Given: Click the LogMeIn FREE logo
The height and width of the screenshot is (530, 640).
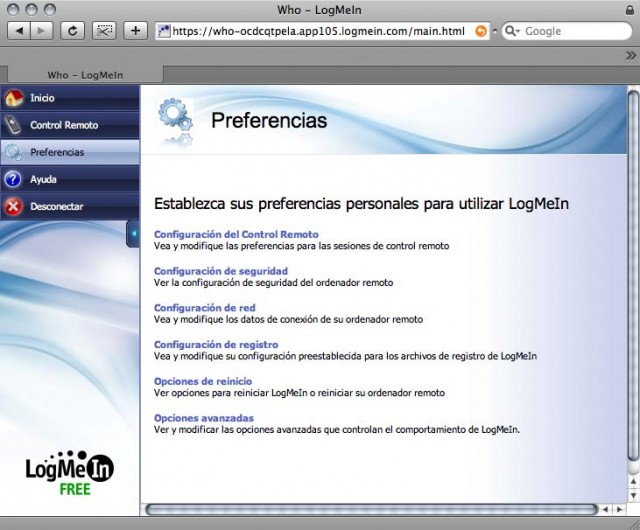Looking at the screenshot, I should pyautogui.click(x=70, y=474).
